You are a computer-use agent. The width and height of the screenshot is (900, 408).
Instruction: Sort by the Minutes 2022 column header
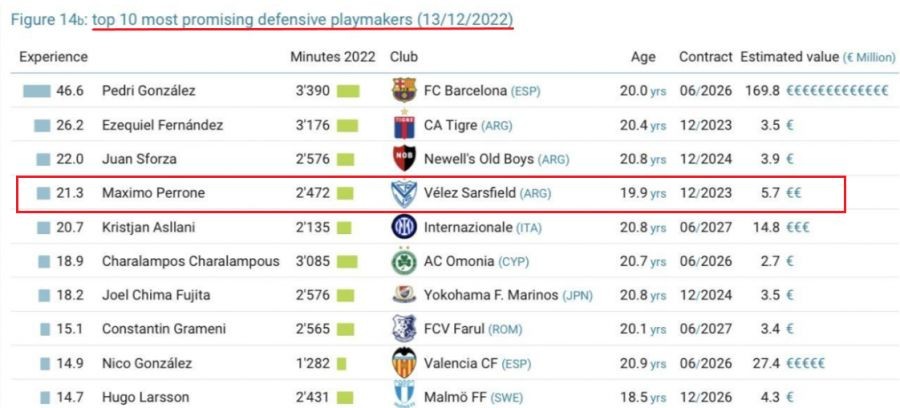click(x=332, y=57)
